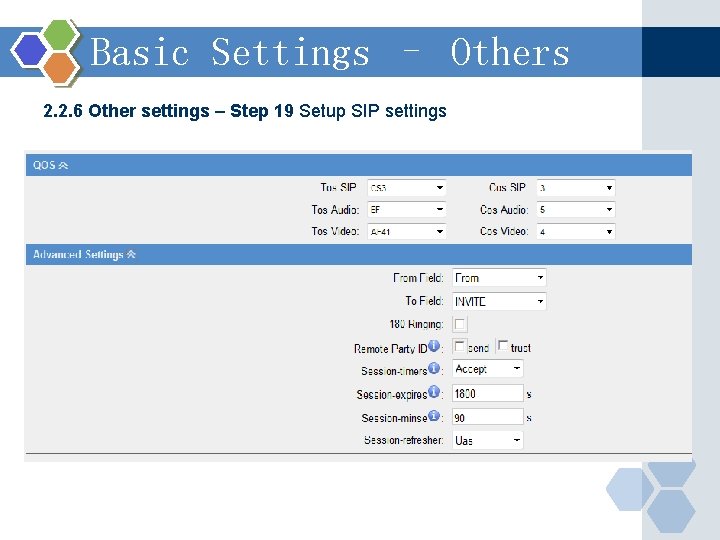Toggle the 180 Ringing checkbox
Screen dimensions: 720x540
point(460,324)
